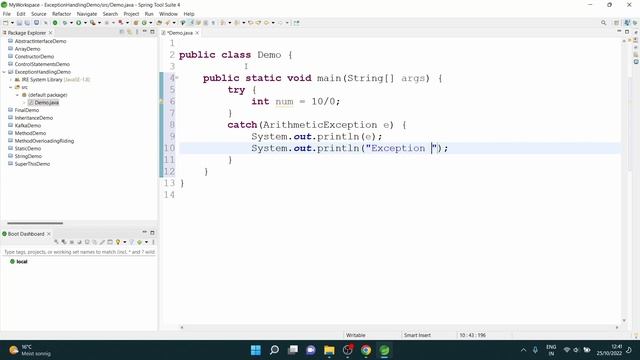Click the Save All toolbar icon
Image resolution: width=640 pixels, height=360 pixels.
(x=27, y=23)
